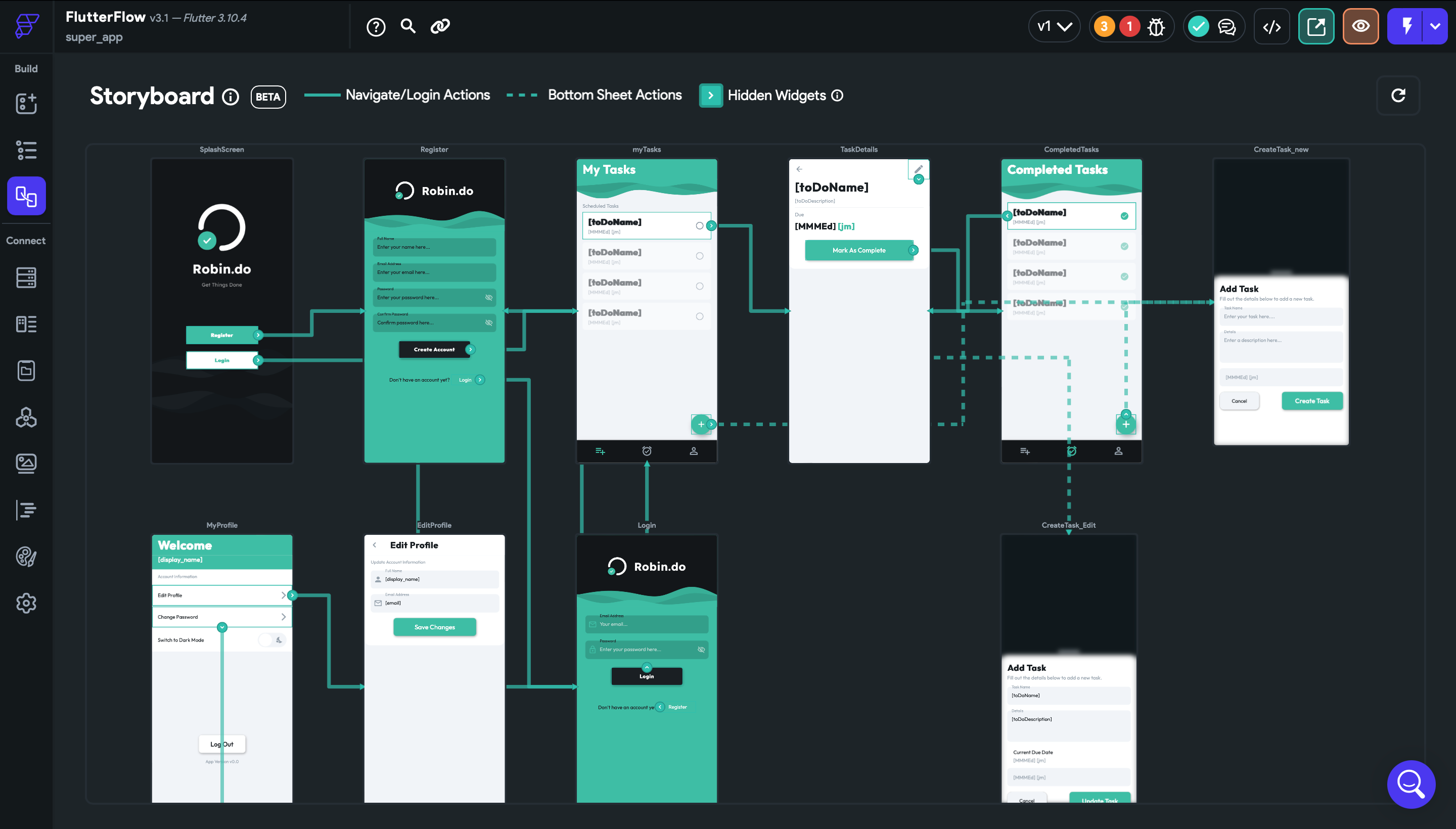The height and width of the screenshot is (829, 1456).
Task: Expand the run mode dropdown arrow
Action: tap(1435, 26)
